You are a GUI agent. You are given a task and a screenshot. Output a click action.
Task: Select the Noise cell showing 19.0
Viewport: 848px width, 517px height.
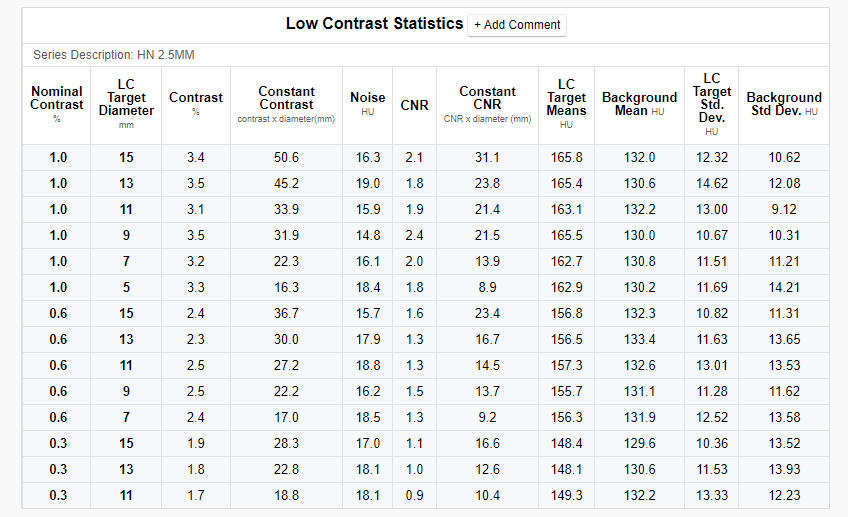pos(367,183)
